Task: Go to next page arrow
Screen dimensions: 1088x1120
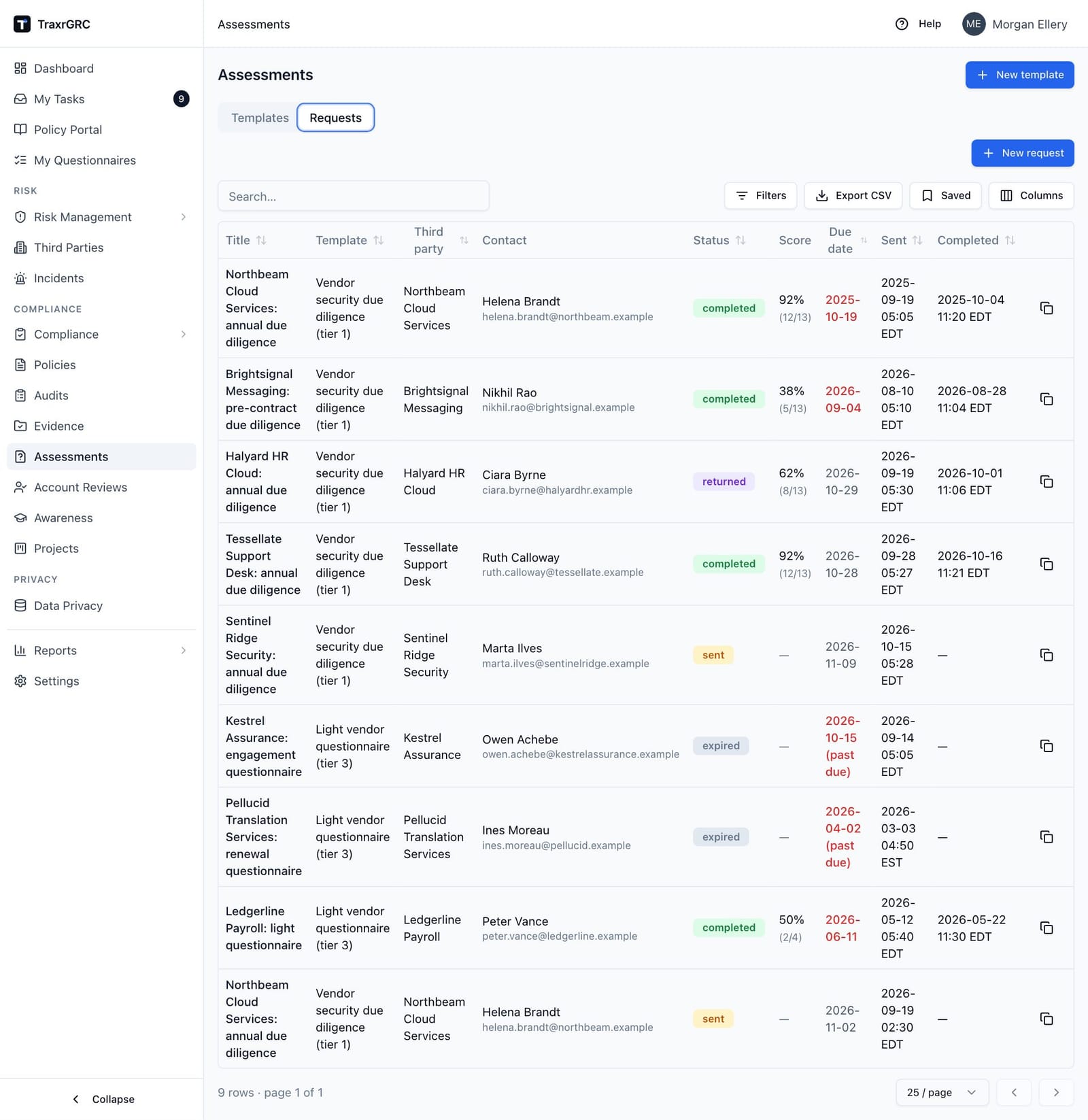Action: pyautogui.click(x=1056, y=1092)
